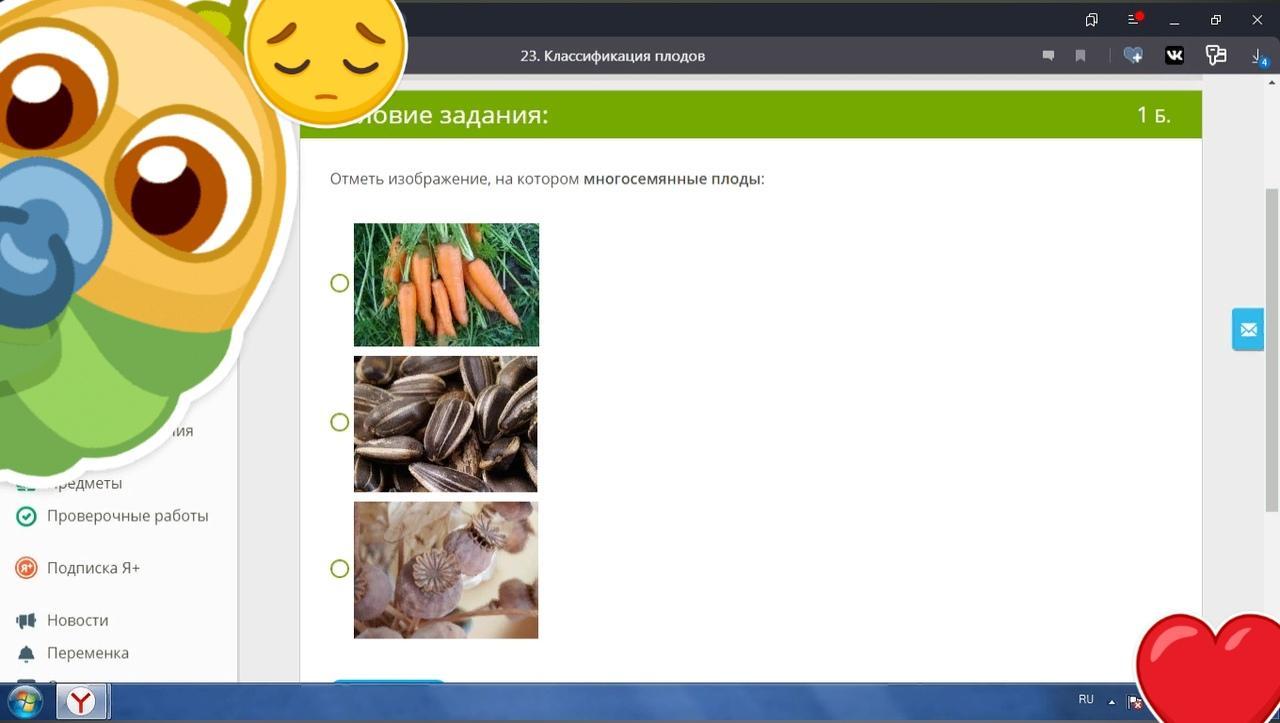The width and height of the screenshot is (1280, 723).
Task: Click the blue envelope feedback button
Action: pyautogui.click(x=1248, y=329)
